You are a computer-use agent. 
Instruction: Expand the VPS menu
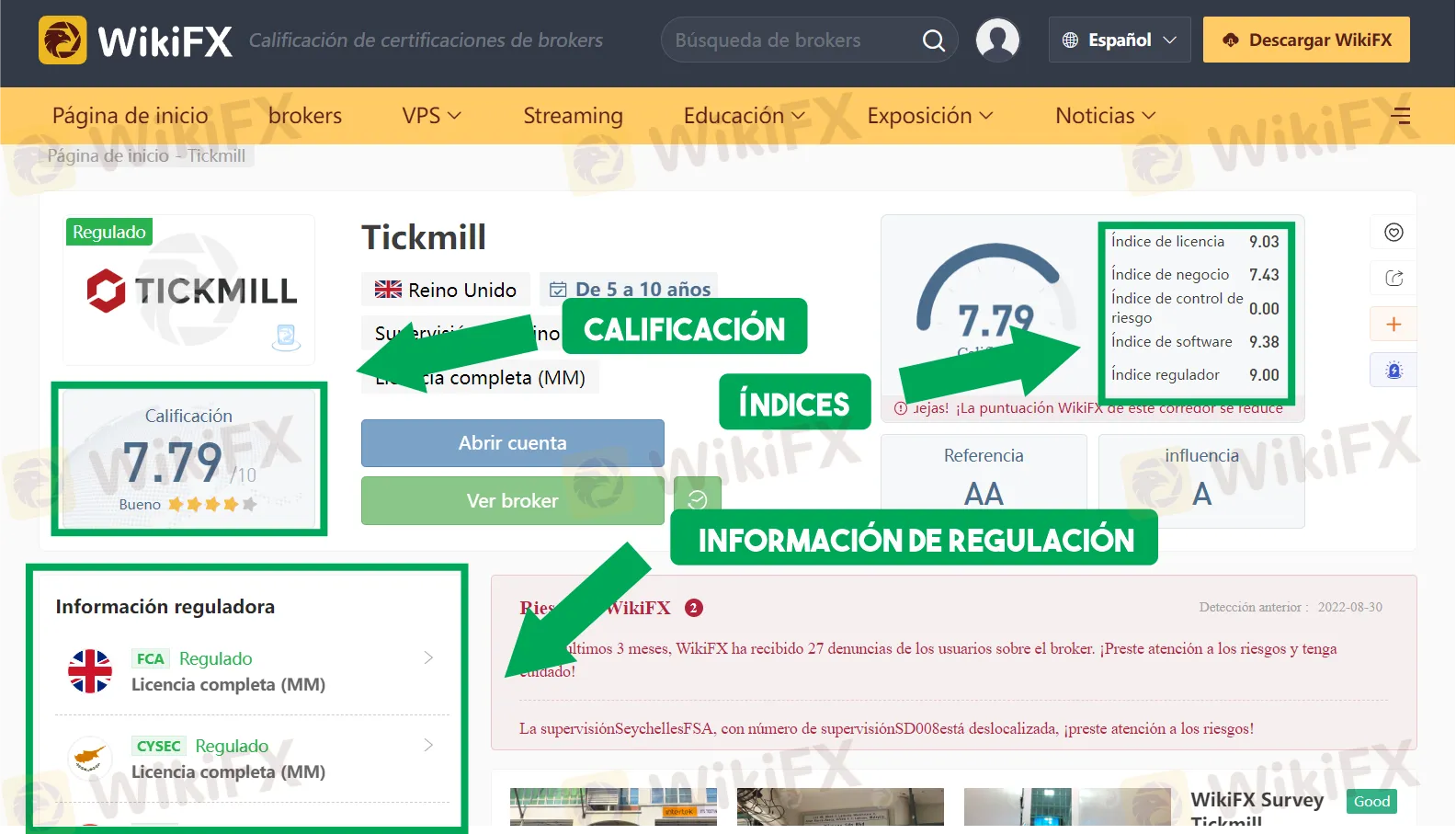point(431,116)
